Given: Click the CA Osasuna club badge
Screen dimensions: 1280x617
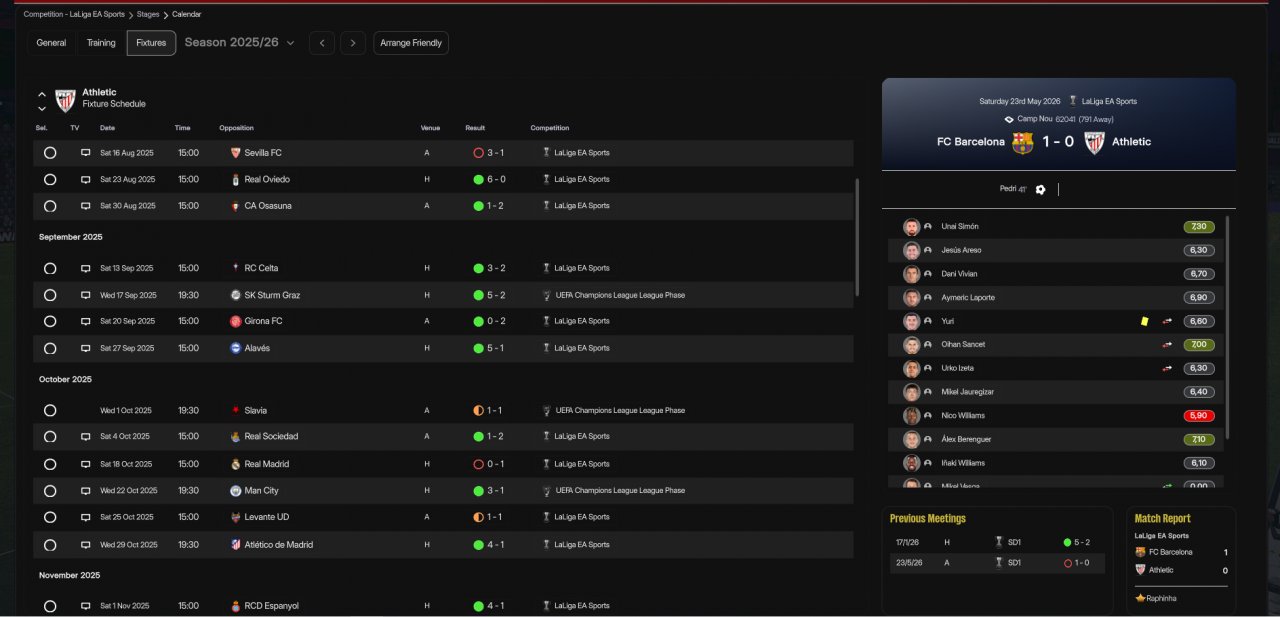Looking at the screenshot, I should pyautogui.click(x=235, y=206).
